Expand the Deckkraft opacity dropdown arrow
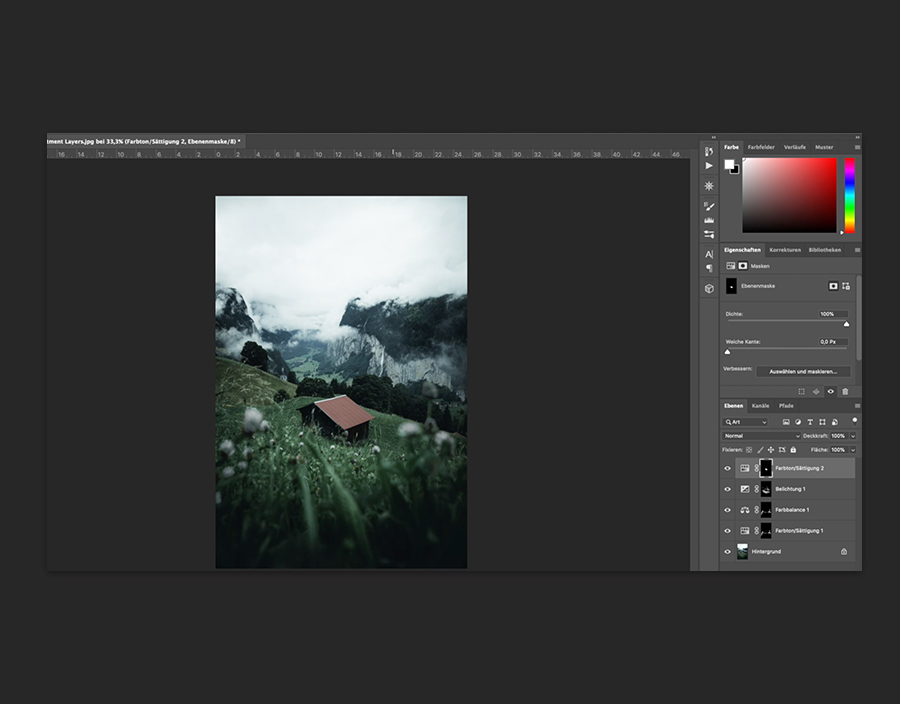This screenshot has height=704, width=900. pos(852,436)
